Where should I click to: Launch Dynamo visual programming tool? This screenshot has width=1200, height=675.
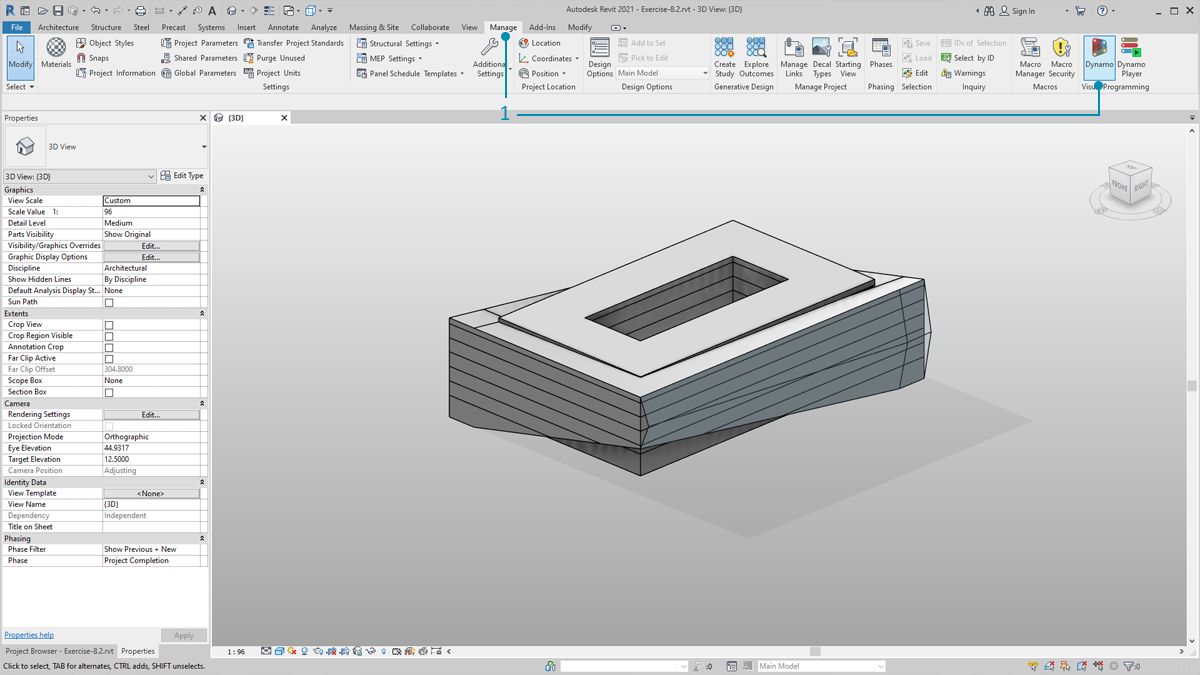pyautogui.click(x=1099, y=56)
